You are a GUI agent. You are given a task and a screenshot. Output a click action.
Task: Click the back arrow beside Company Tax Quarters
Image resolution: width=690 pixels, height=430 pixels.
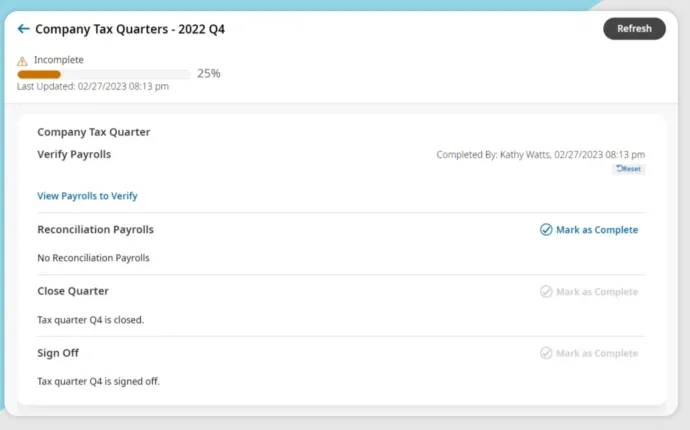(x=24, y=29)
